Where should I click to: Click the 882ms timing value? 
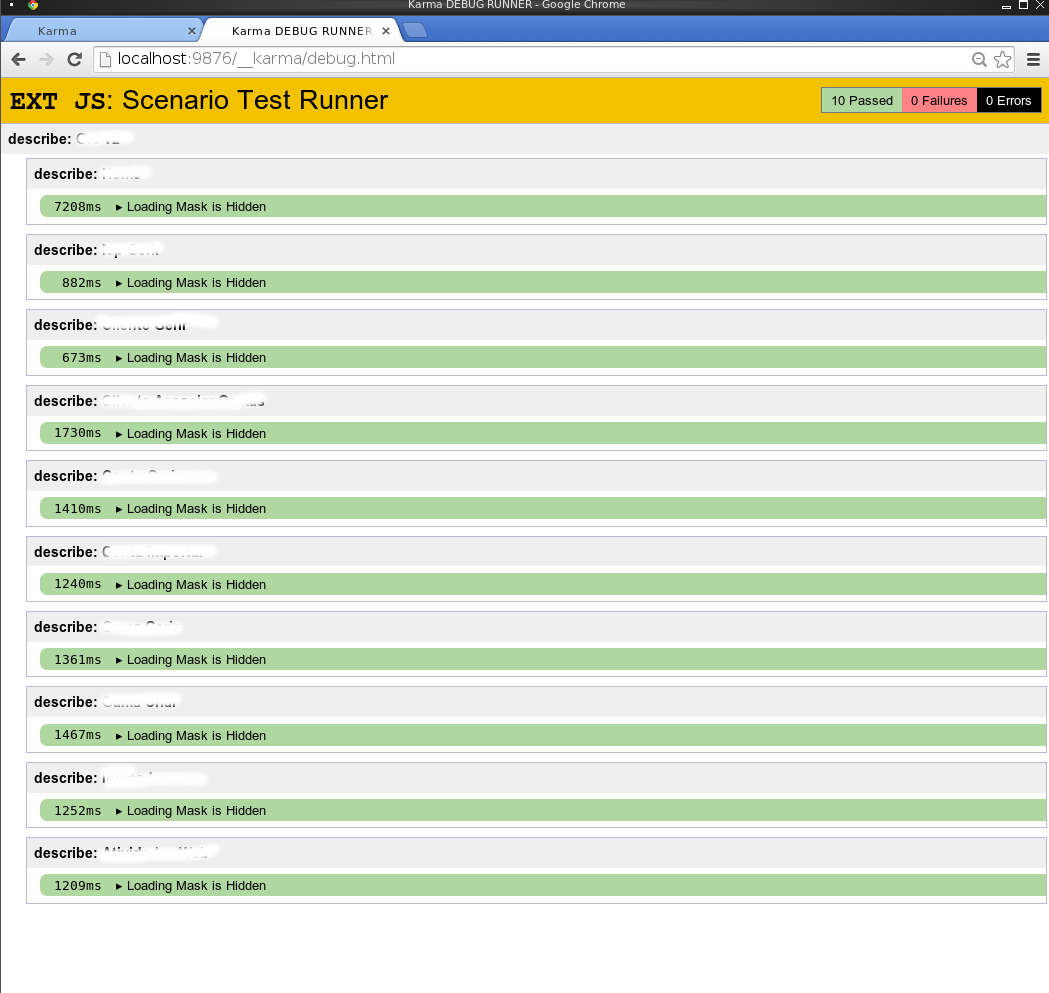[x=82, y=283]
